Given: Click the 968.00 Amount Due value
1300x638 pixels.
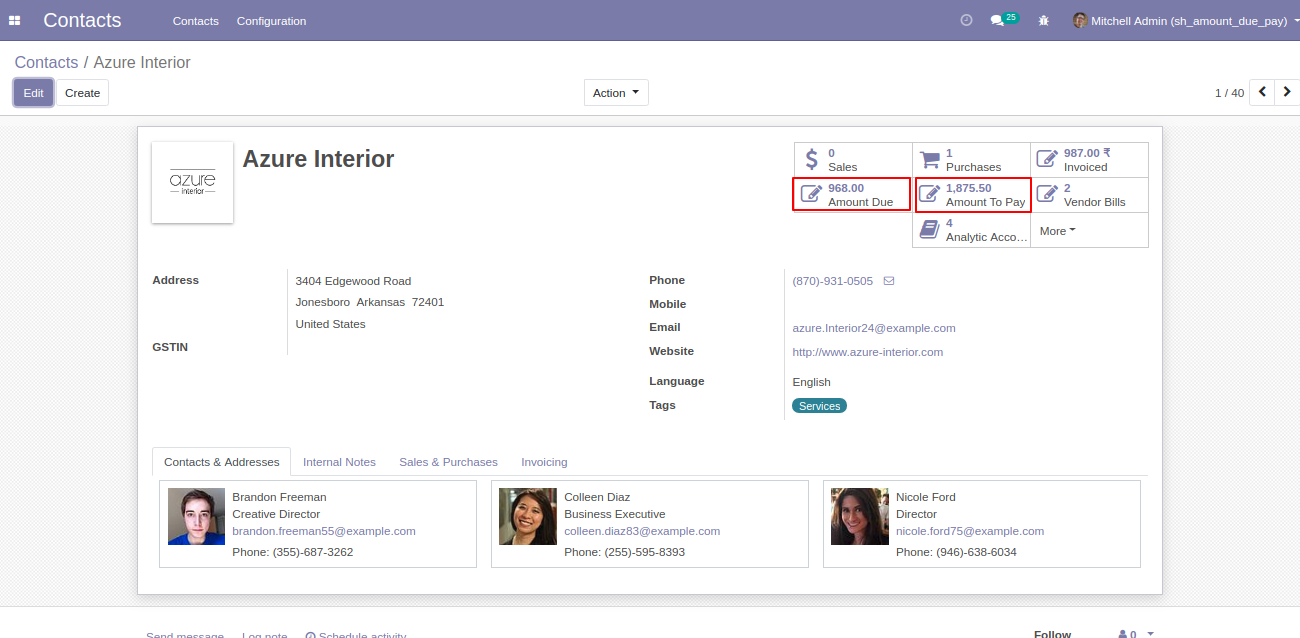Looking at the screenshot, I should pos(846,188).
